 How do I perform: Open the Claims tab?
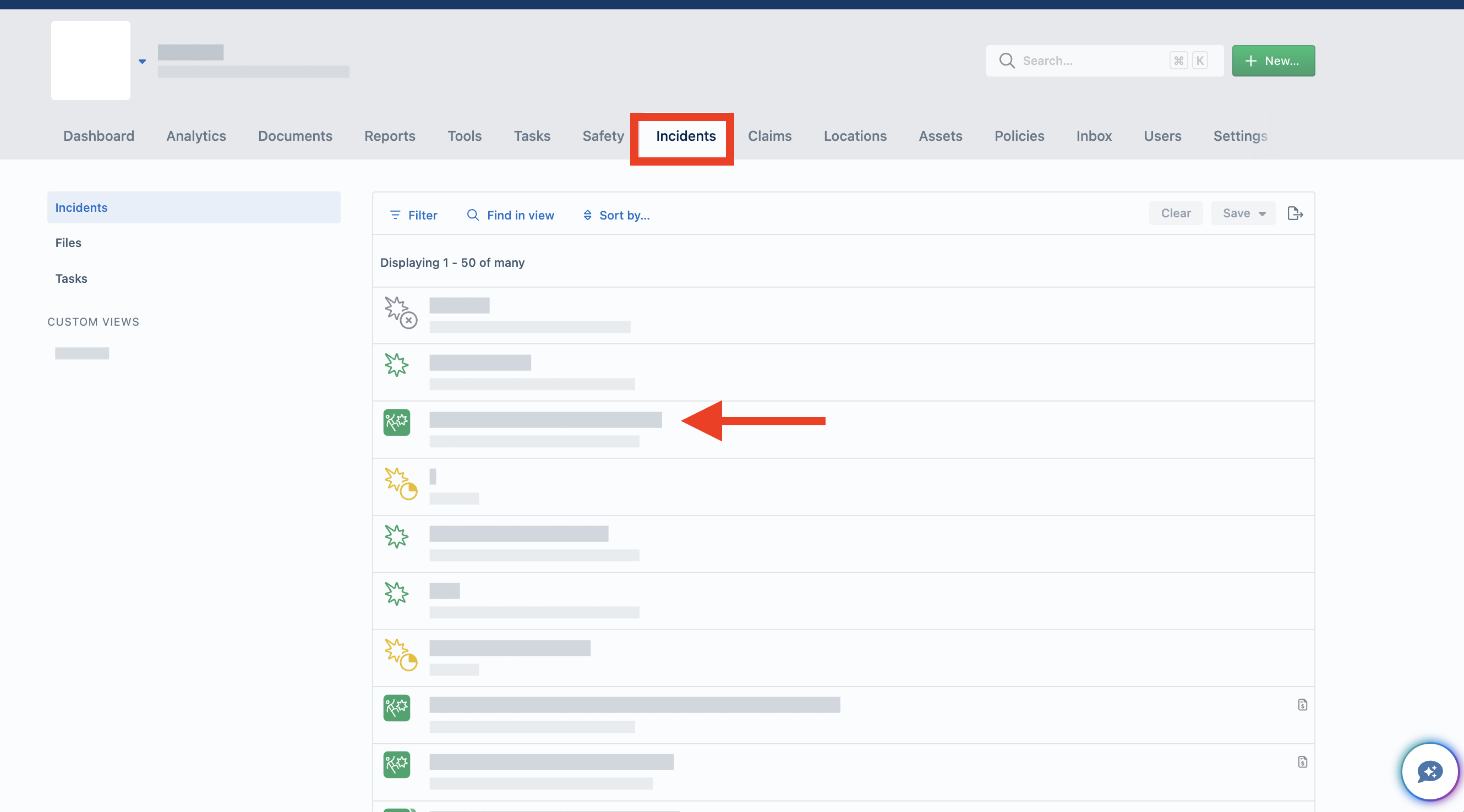769,136
